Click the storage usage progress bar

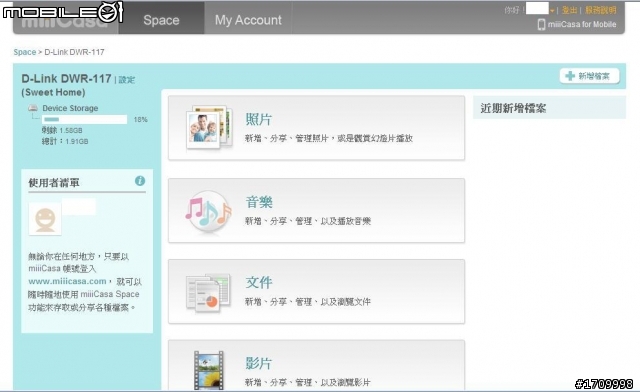tap(84, 119)
